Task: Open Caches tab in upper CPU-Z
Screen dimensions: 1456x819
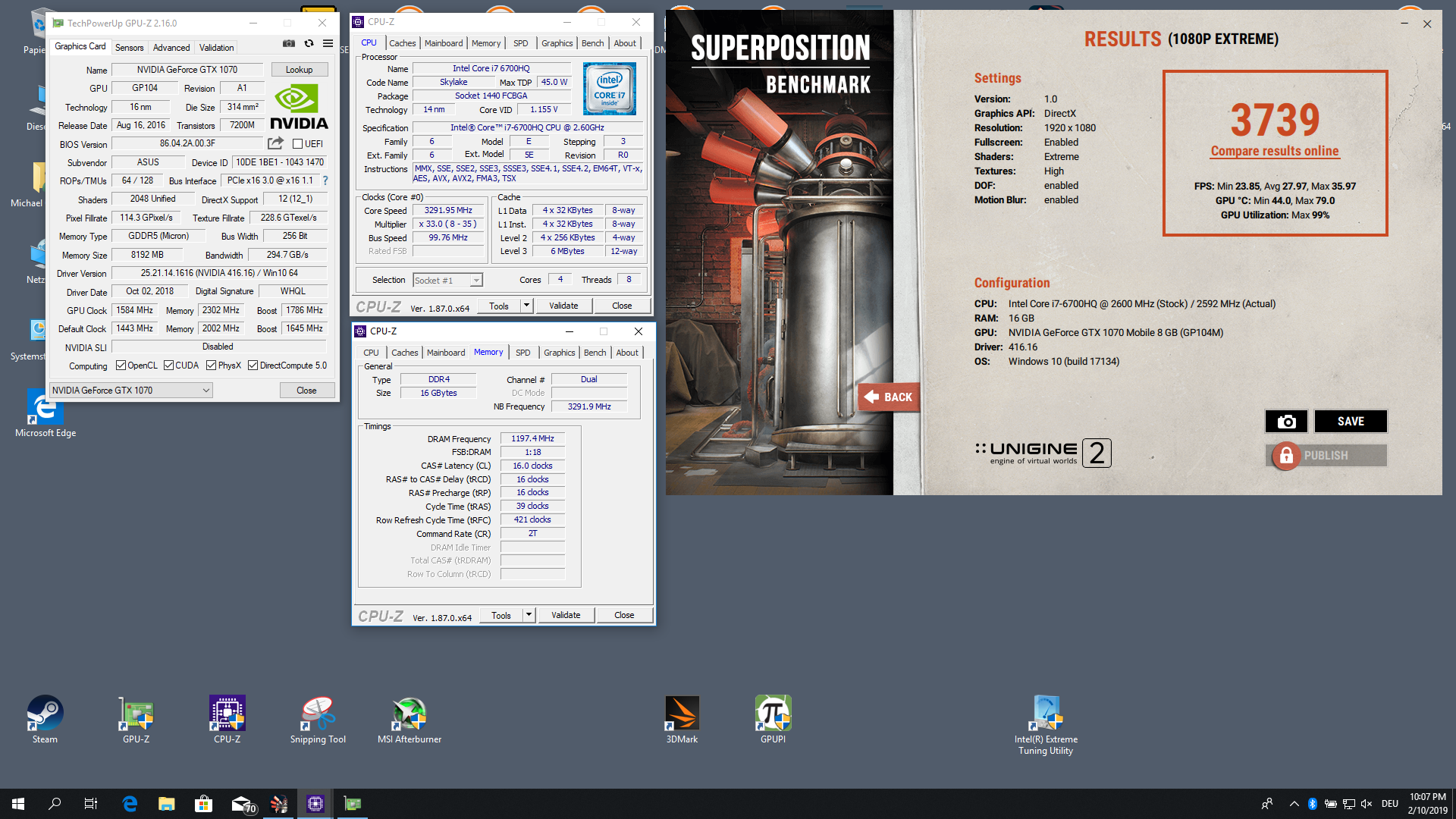Action: 402,43
